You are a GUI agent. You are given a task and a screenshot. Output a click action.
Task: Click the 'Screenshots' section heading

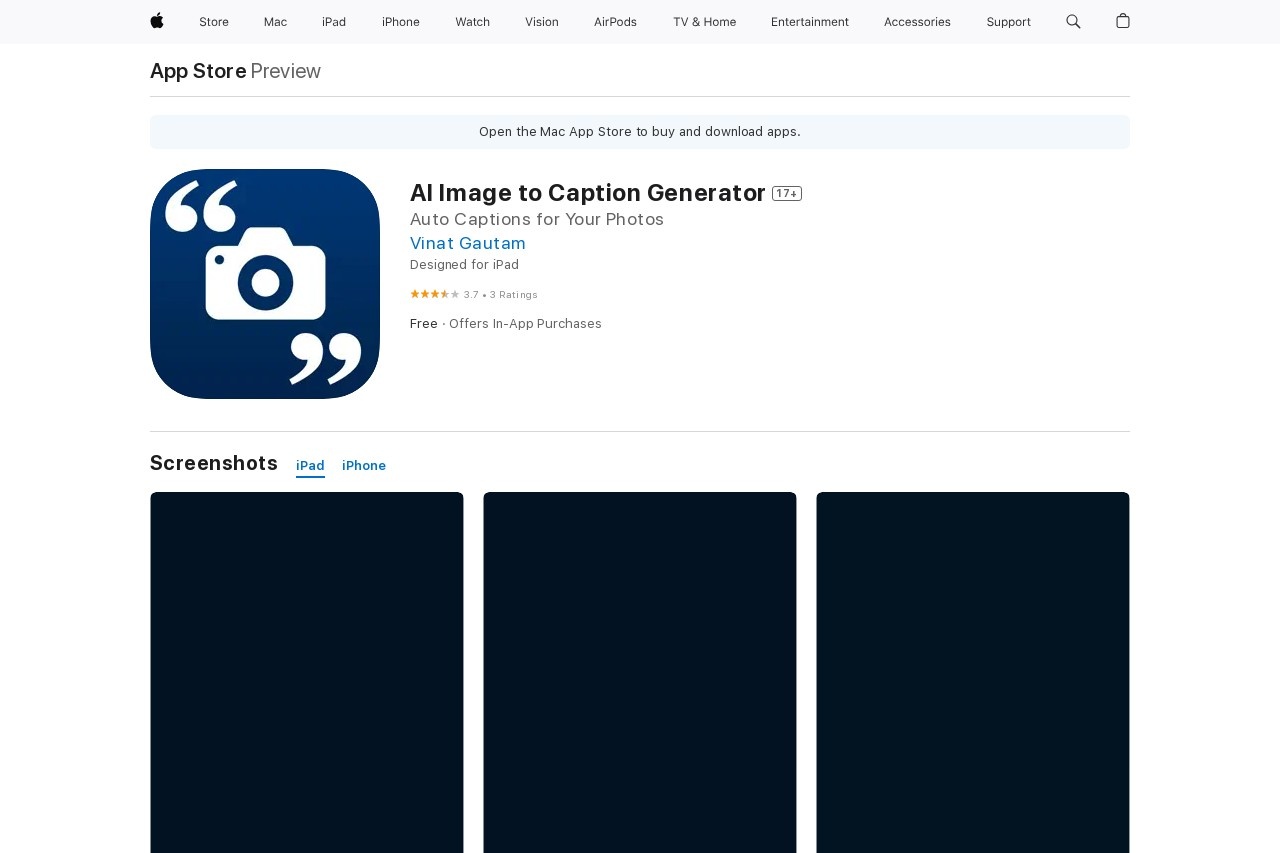tap(214, 463)
